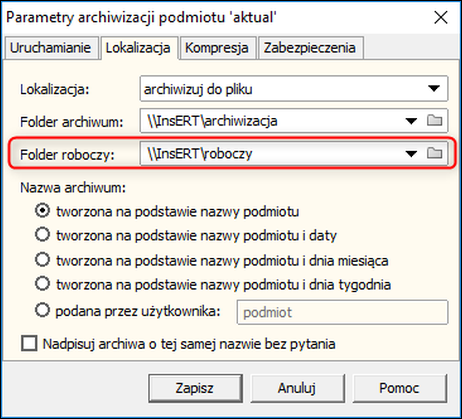Browse for Folder archiwum using folder icon
This screenshot has width=462, height=419.
[434, 120]
